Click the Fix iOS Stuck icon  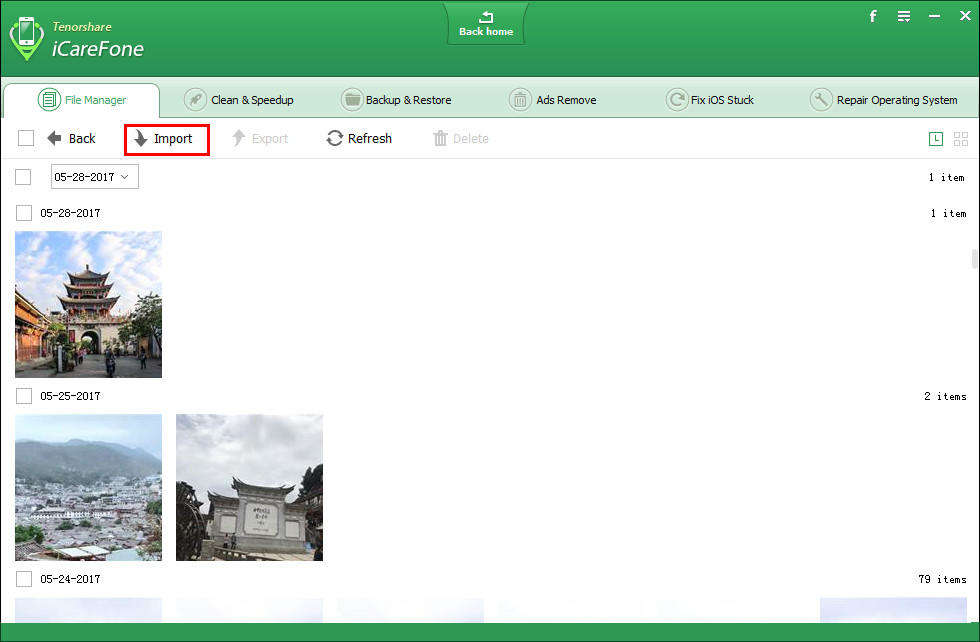[x=677, y=100]
